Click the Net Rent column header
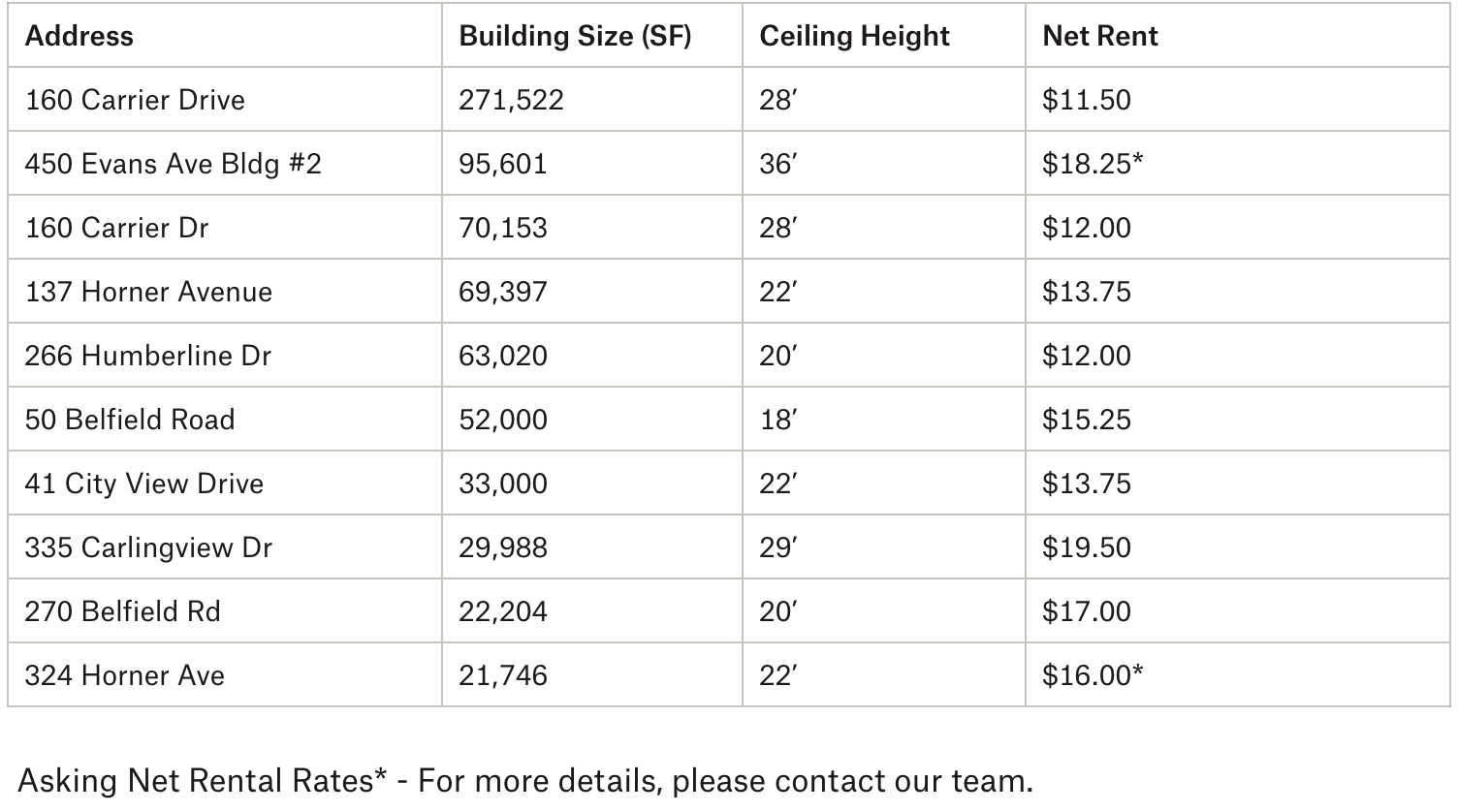Screen dimensions: 1458x812 point(1100,36)
